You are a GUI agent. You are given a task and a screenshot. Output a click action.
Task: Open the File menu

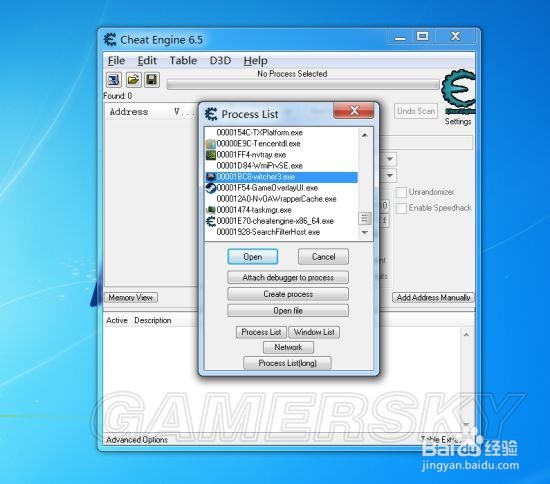[x=116, y=61]
